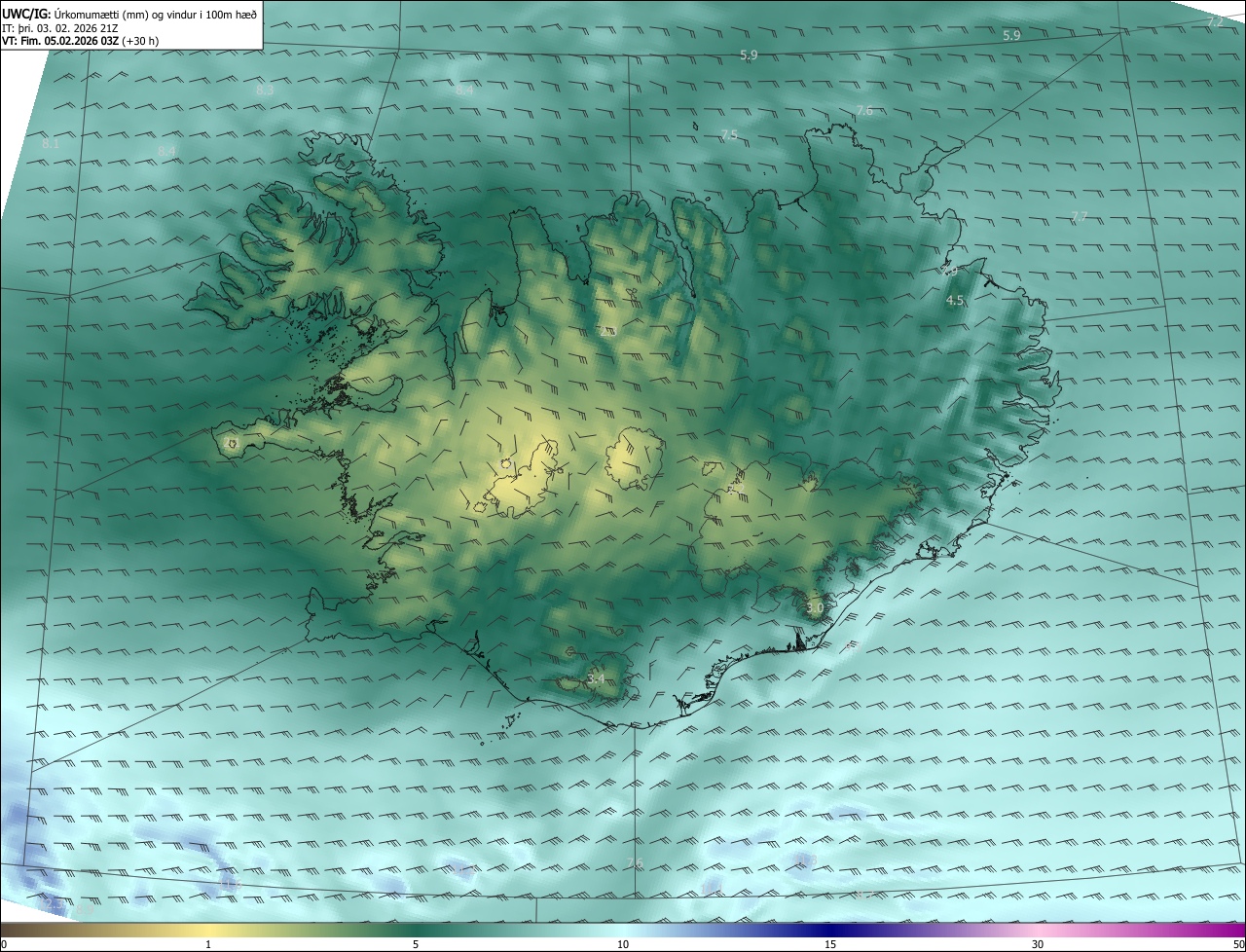Click the 7.2 value label
The image size is (1246, 952).
coord(1215,21)
